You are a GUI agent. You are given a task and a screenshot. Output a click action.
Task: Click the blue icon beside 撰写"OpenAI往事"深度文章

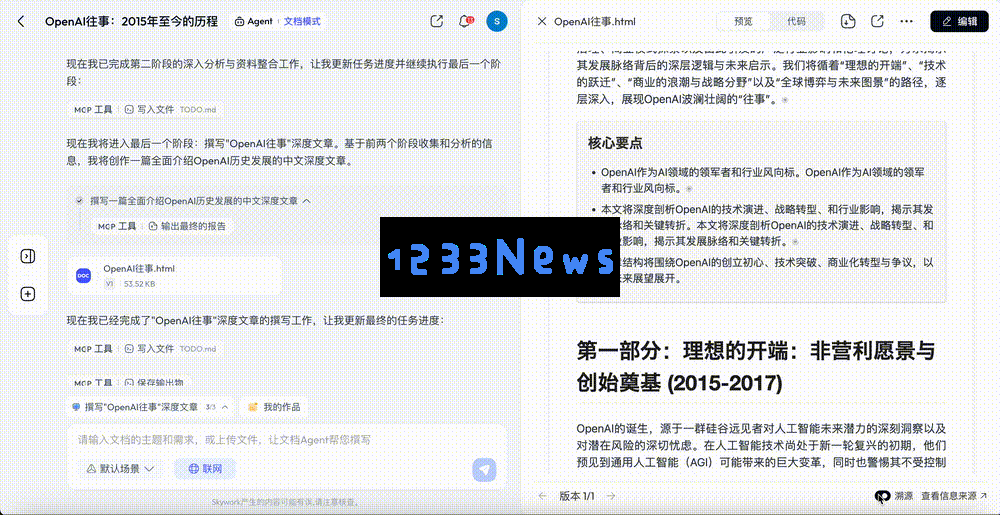click(x=76, y=407)
